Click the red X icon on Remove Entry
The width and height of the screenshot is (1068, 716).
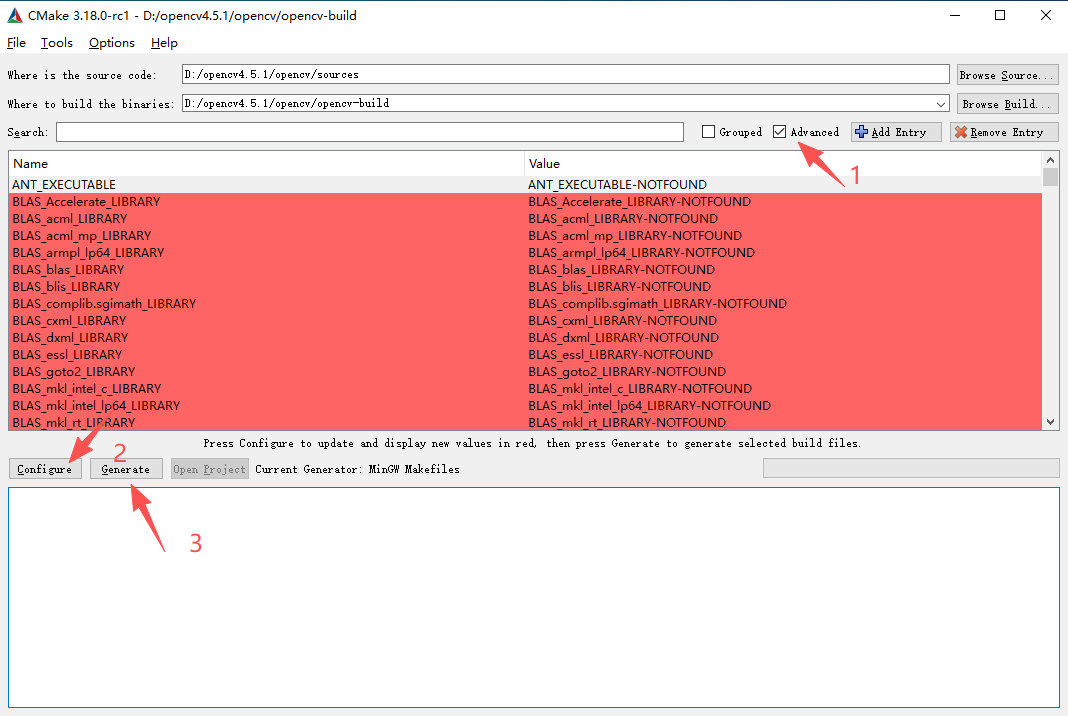960,132
